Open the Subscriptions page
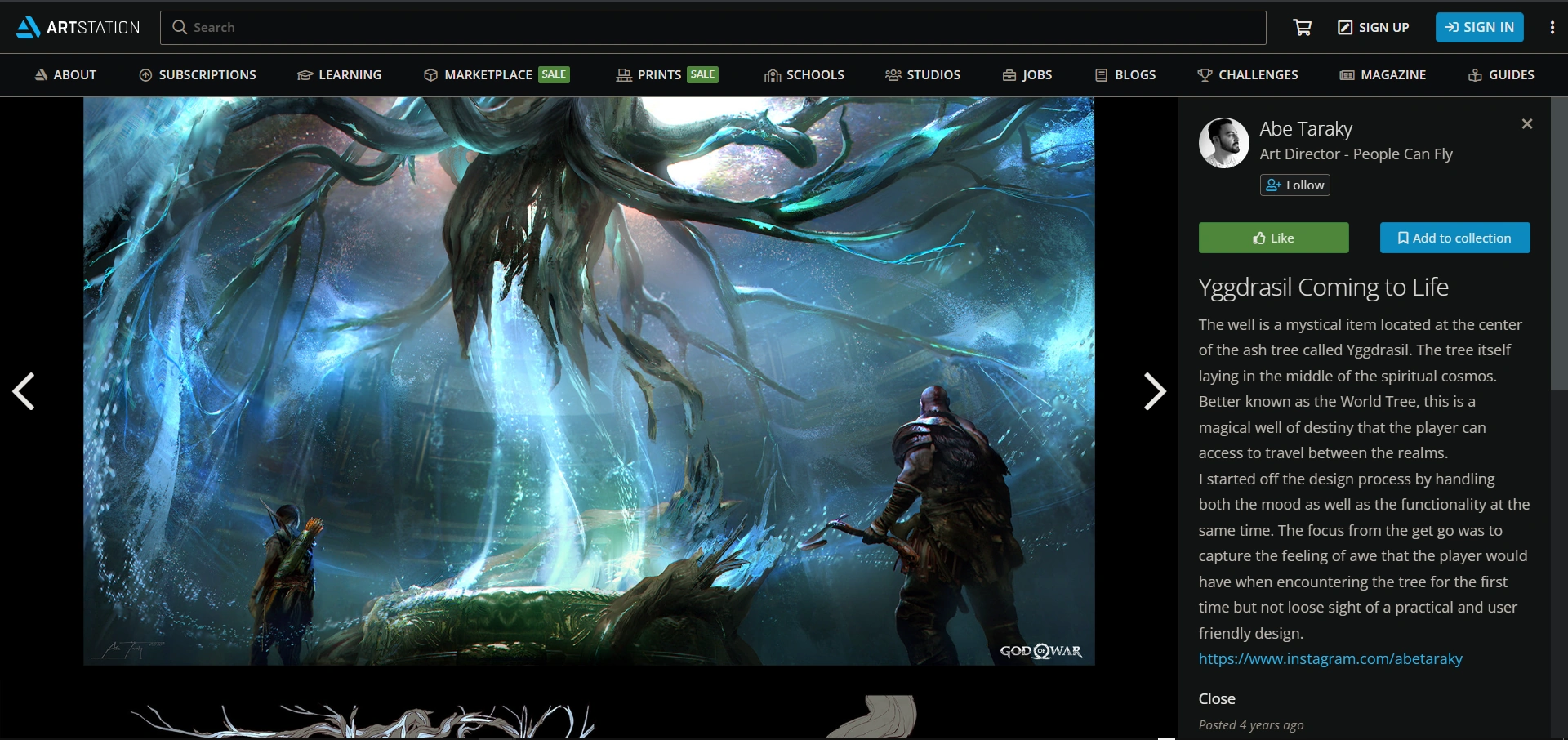This screenshot has height=740, width=1568. 198,75
